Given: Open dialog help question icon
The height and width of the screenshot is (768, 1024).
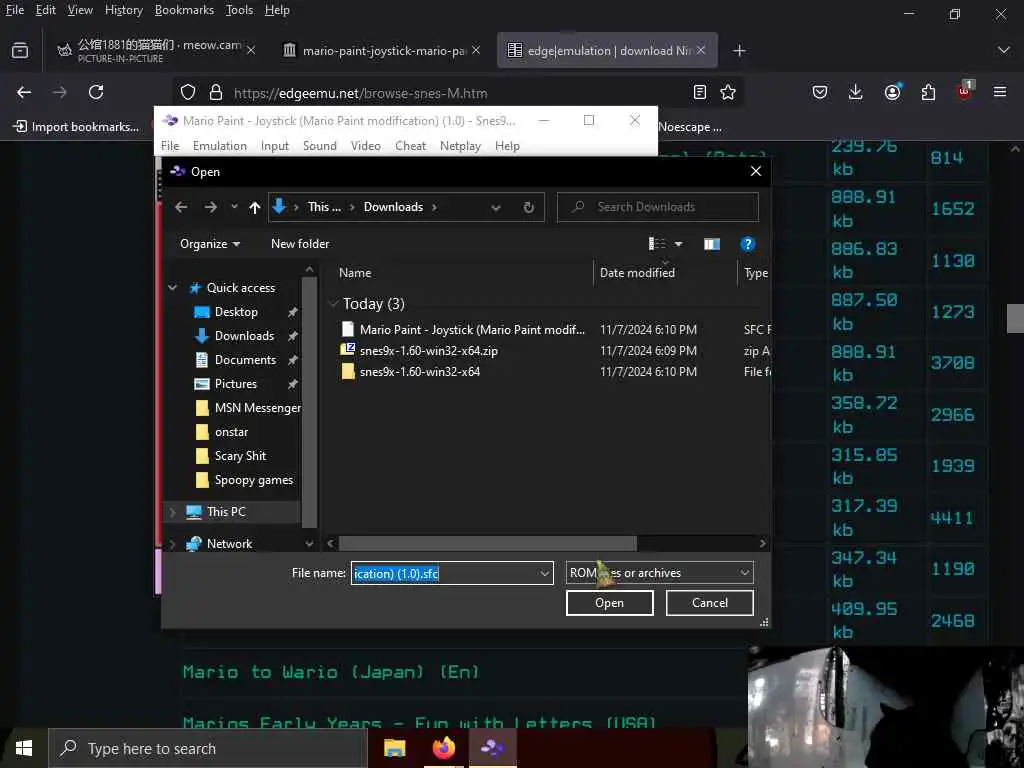Looking at the screenshot, I should (x=747, y=244).
